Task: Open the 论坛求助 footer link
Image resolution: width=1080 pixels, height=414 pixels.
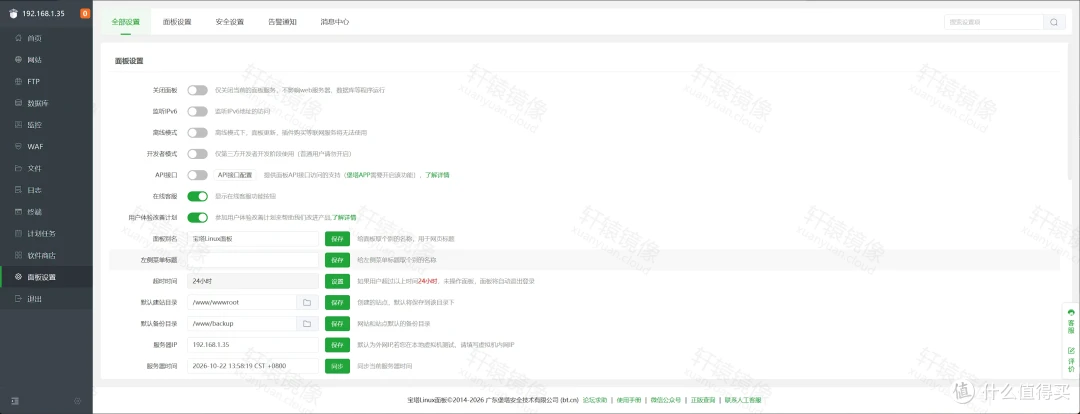Action: coord(594,400)
